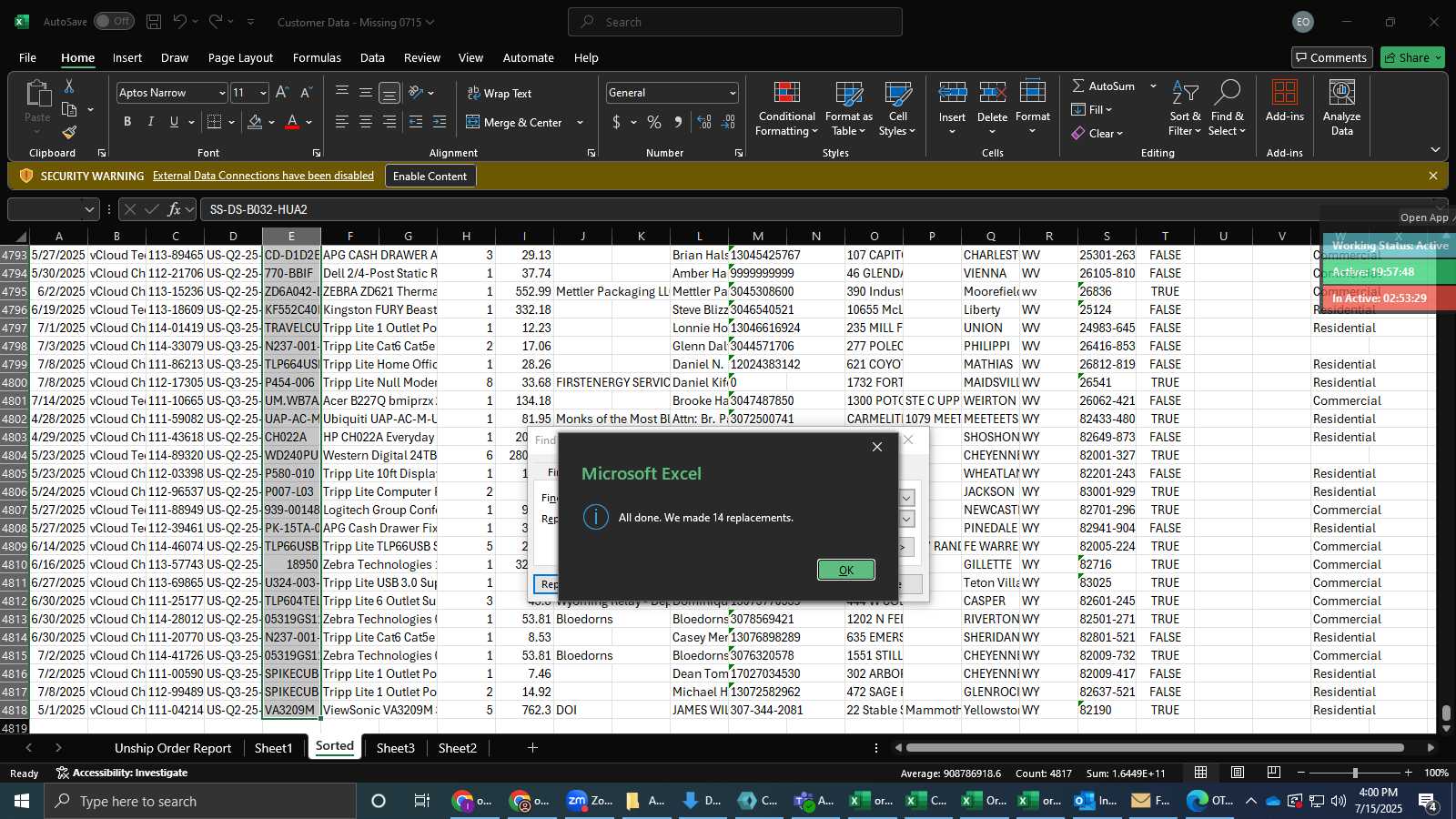This screenshot has width=1456, height=819.
Task: Click the zoom slider handle
Action: 1355,773
